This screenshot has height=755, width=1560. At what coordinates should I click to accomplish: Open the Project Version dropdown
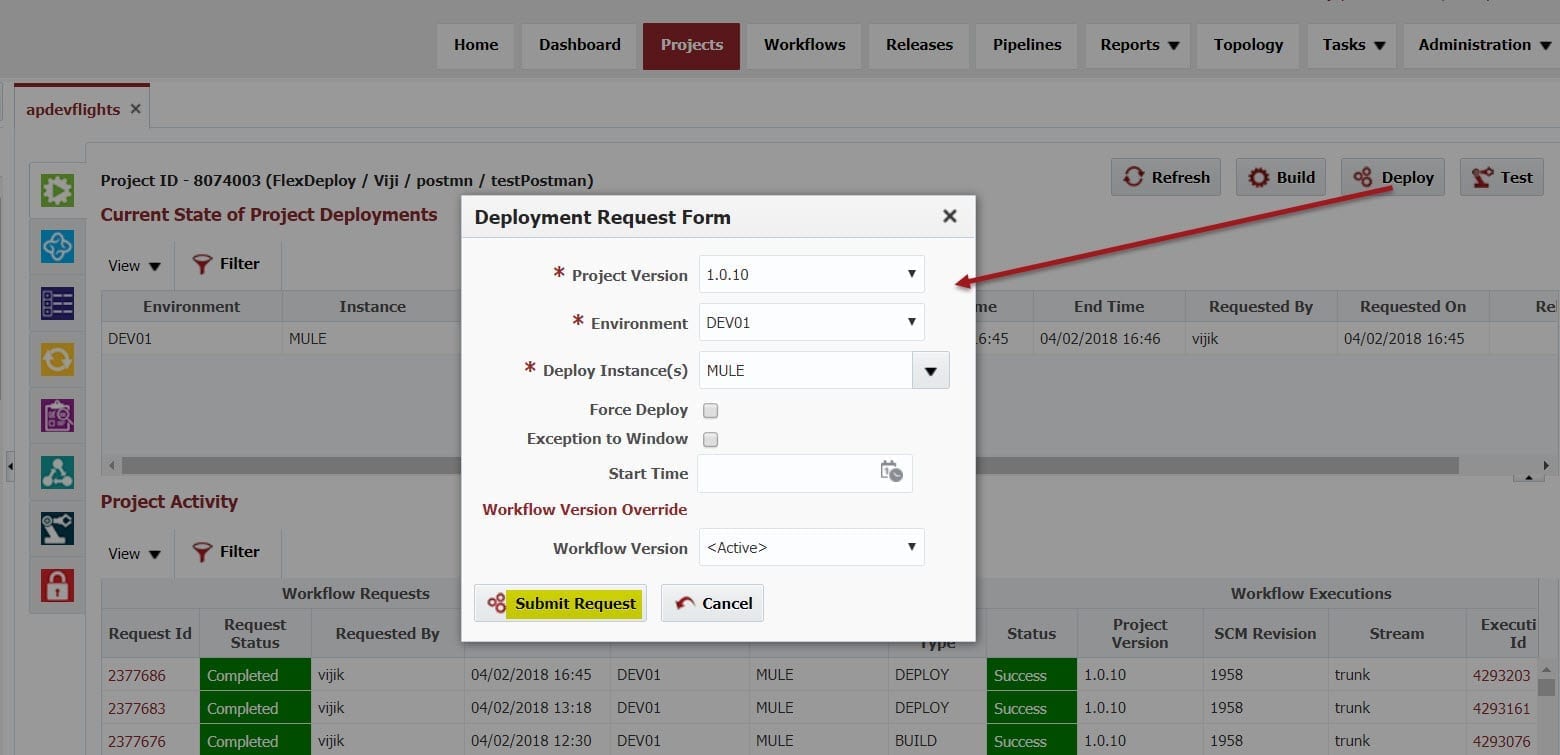pyautogui.click(x=811, y=274)
